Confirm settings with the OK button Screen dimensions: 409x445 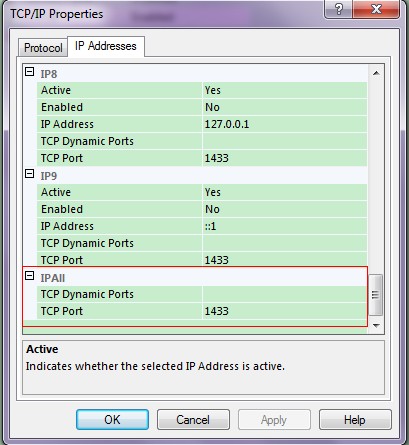point(112,419)
